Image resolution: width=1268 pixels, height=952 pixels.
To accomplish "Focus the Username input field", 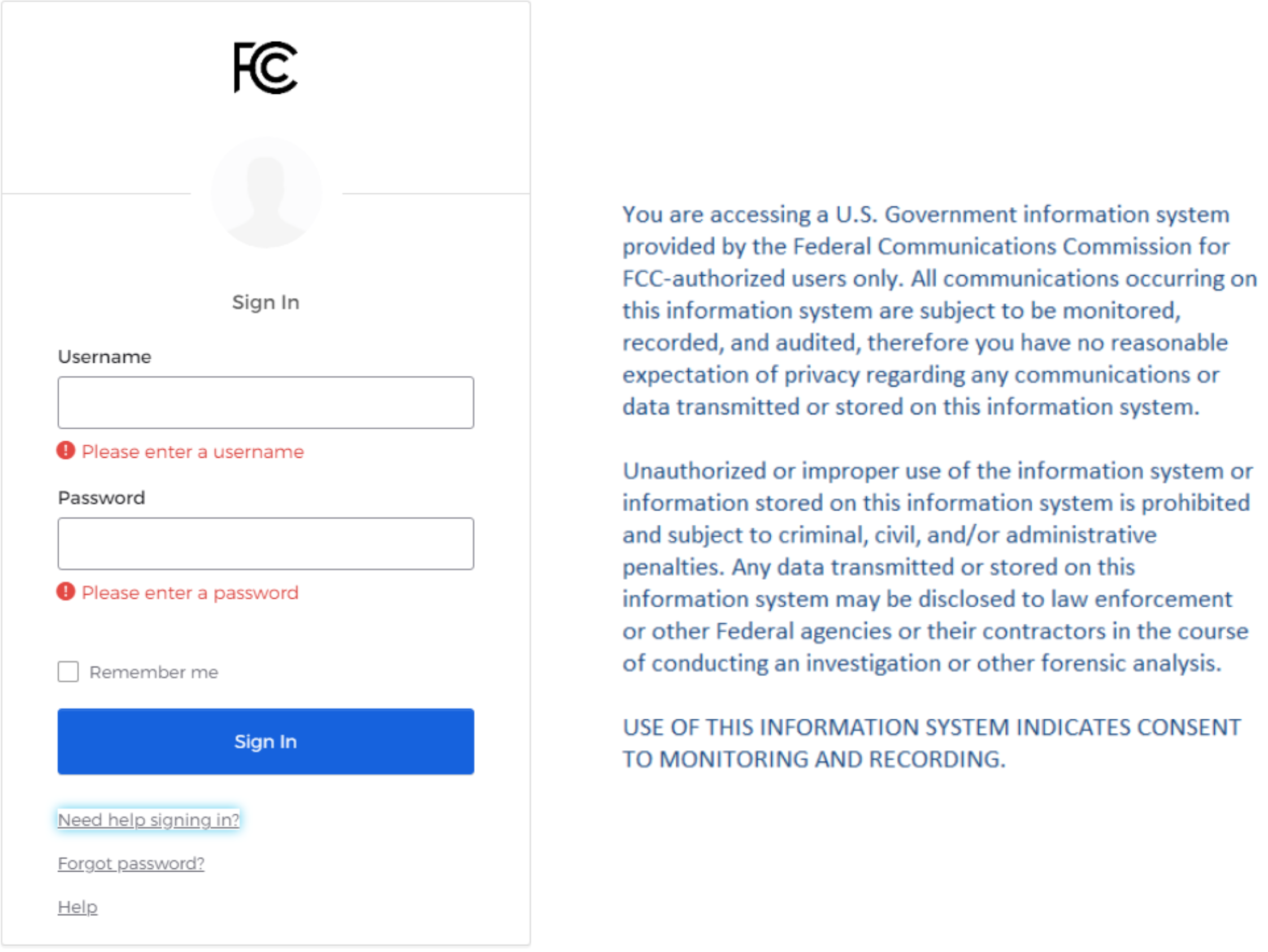I will point(266,402).
